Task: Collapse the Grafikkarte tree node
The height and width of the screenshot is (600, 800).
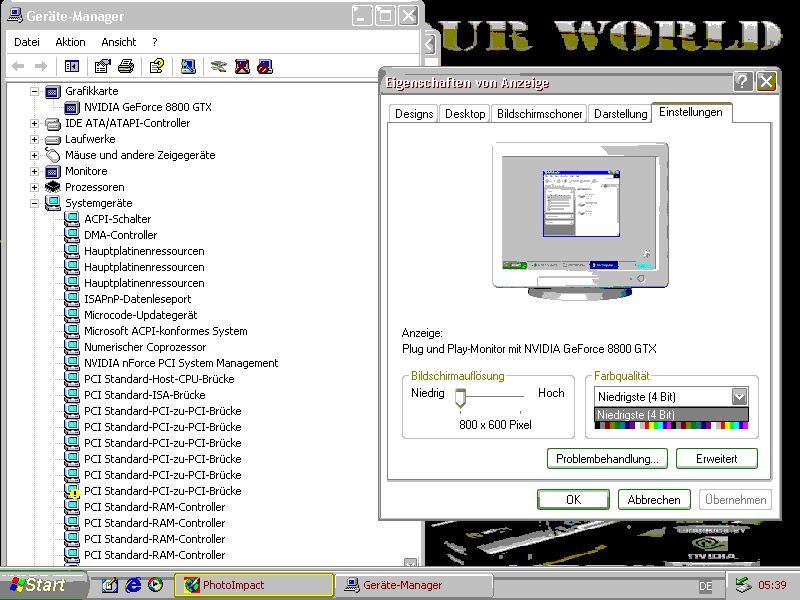Action: [x=34, y=92]
